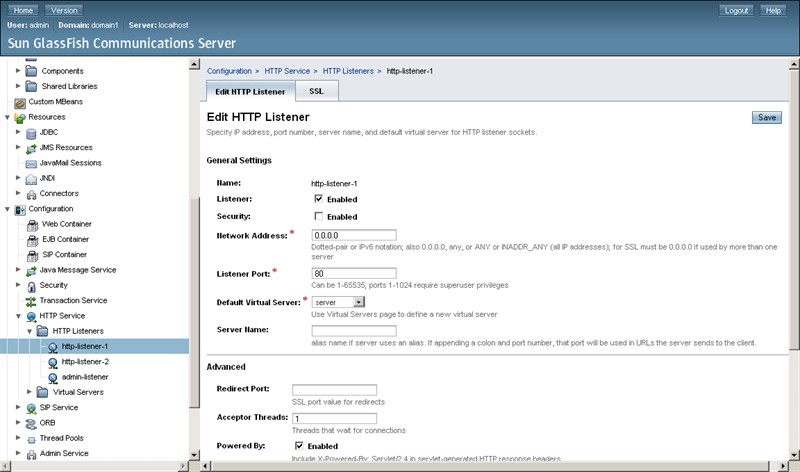This screenshot has height=472, width=800.
Task: Click the JMS Resources icon
Action: tap(31, 148)
